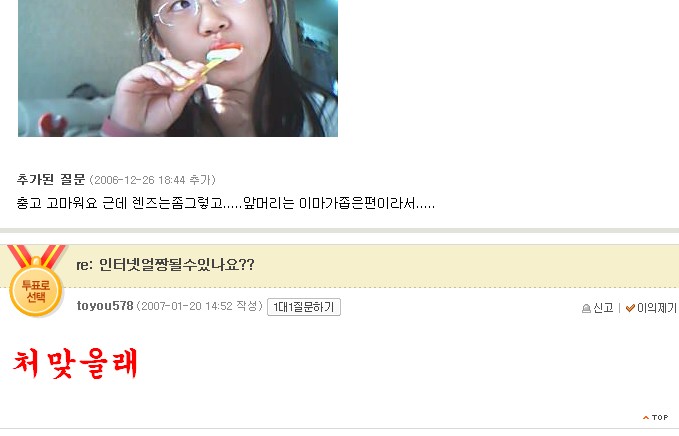679x436 pixels.
Task: Click the siren icon beside 신고
Action: (x=586, y=308)
